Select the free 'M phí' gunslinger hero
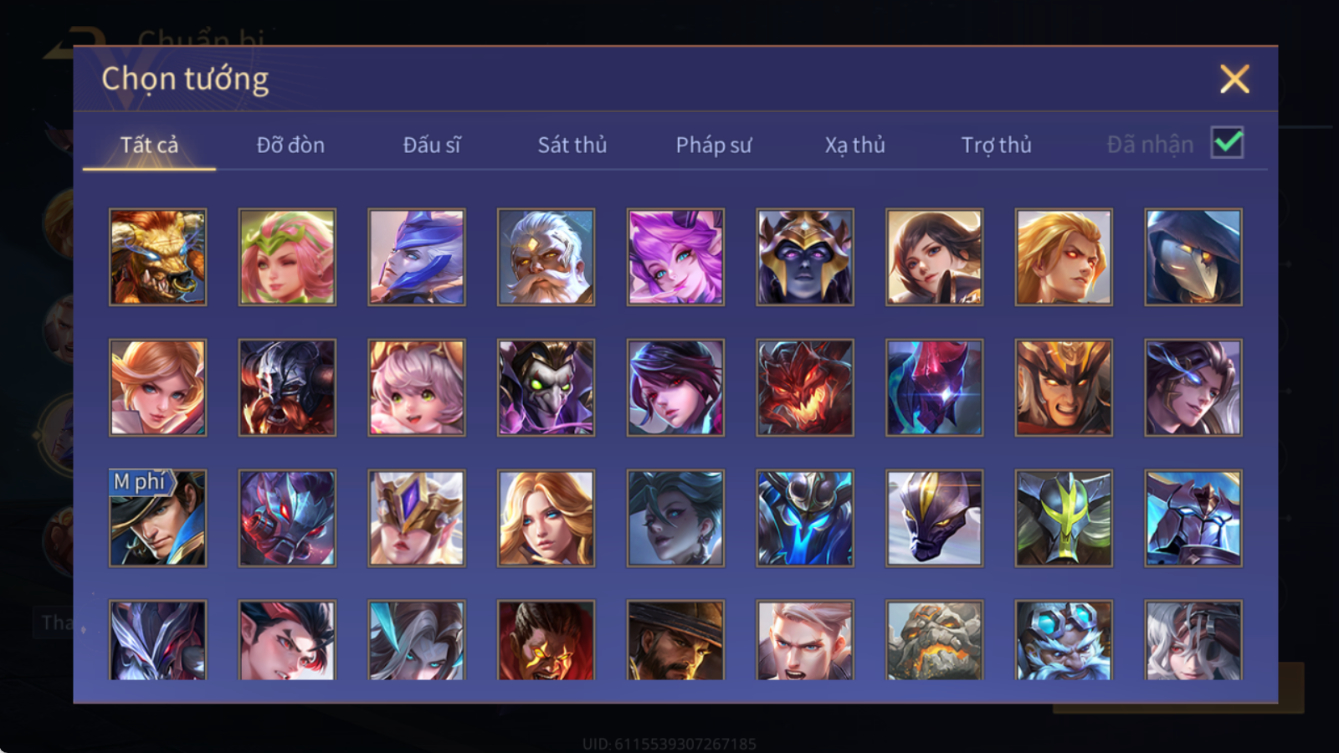This screenshot has width=1339, height=753. [x=158, y=518]
